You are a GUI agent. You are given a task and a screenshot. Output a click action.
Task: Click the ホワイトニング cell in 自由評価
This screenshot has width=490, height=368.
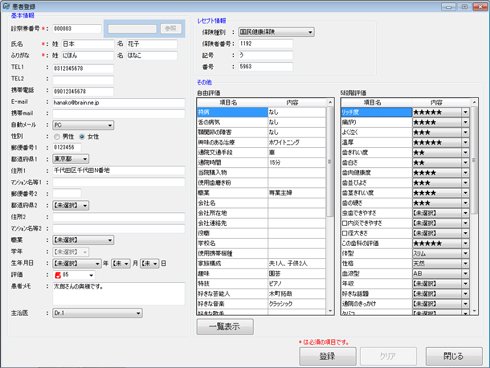point(296,142)
